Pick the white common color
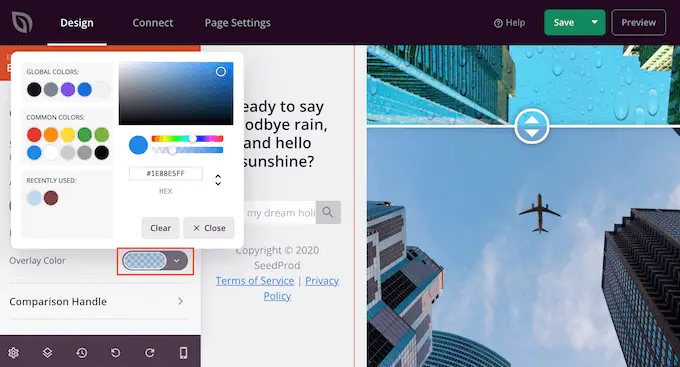 [x=51, y=152]
